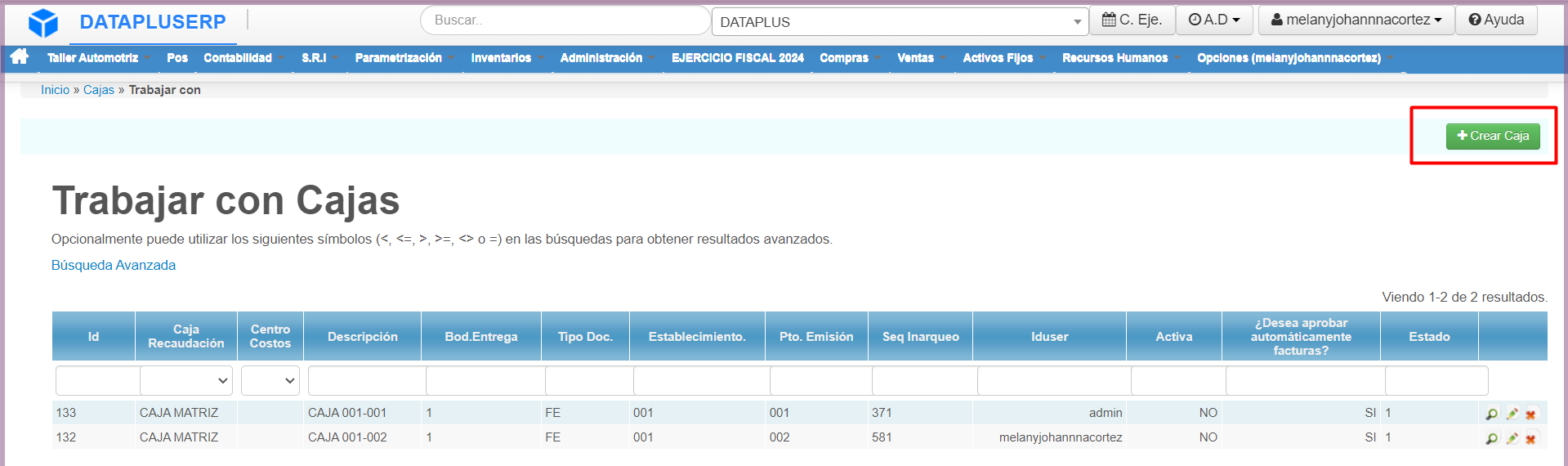Sort by Bod.Entrega column header
The image size is (1568, 466).
481,337
